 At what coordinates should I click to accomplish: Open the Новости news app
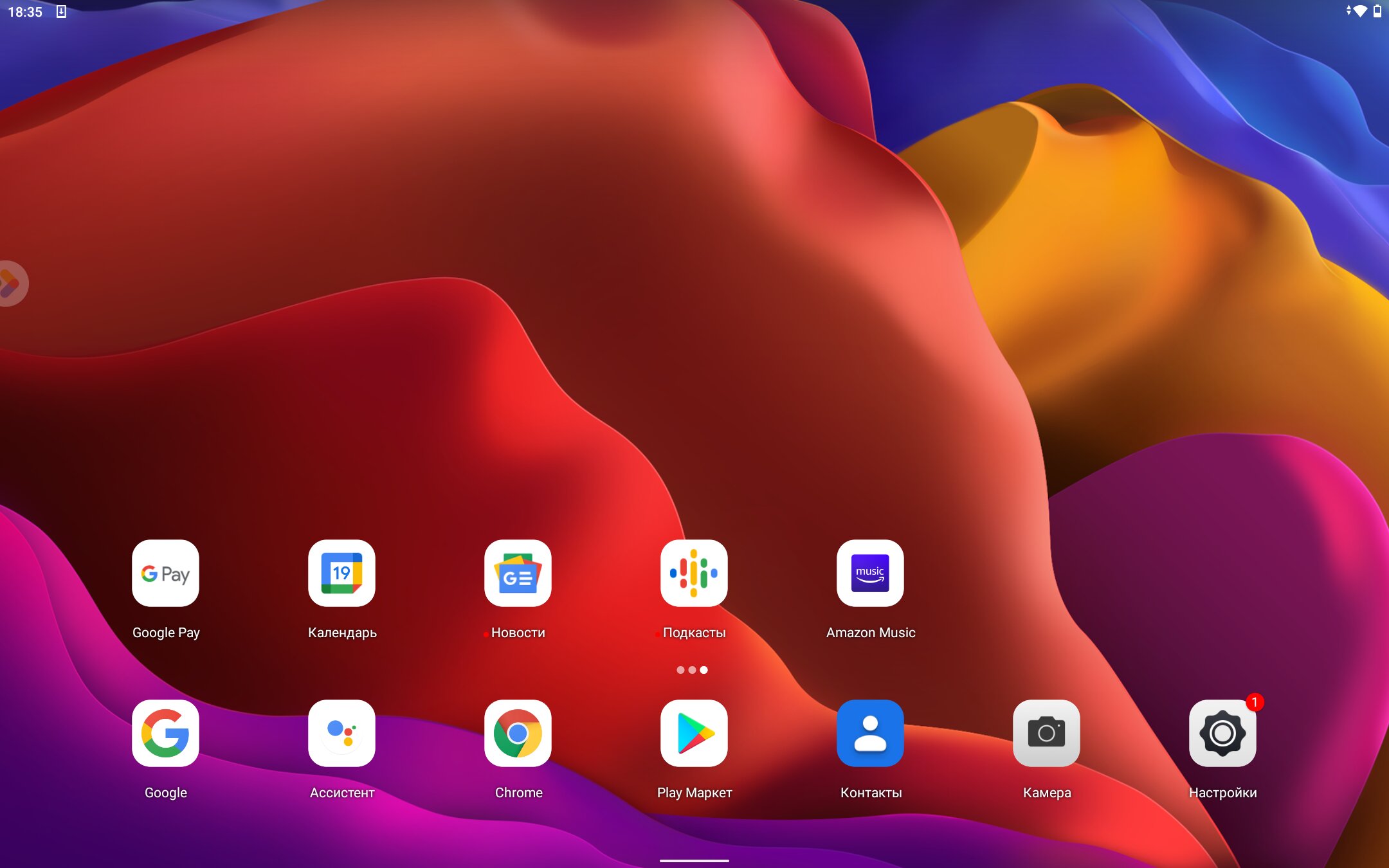pos(518,573)
